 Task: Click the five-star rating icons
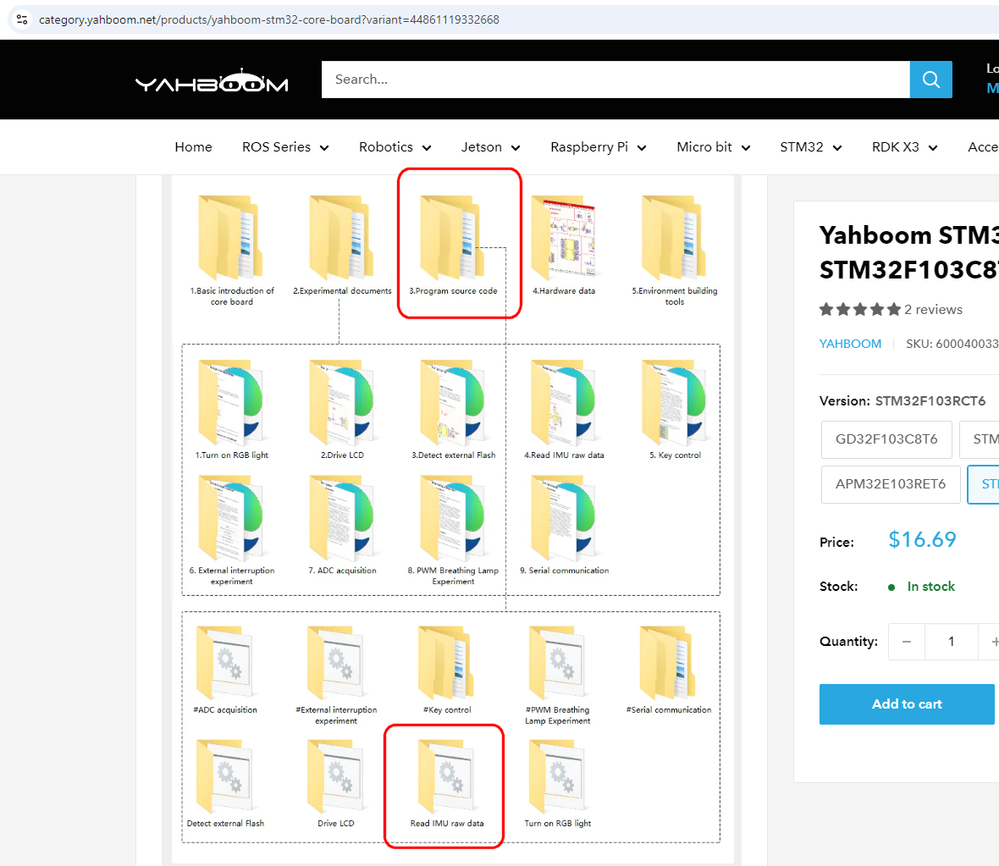click(x=859, y=310)
